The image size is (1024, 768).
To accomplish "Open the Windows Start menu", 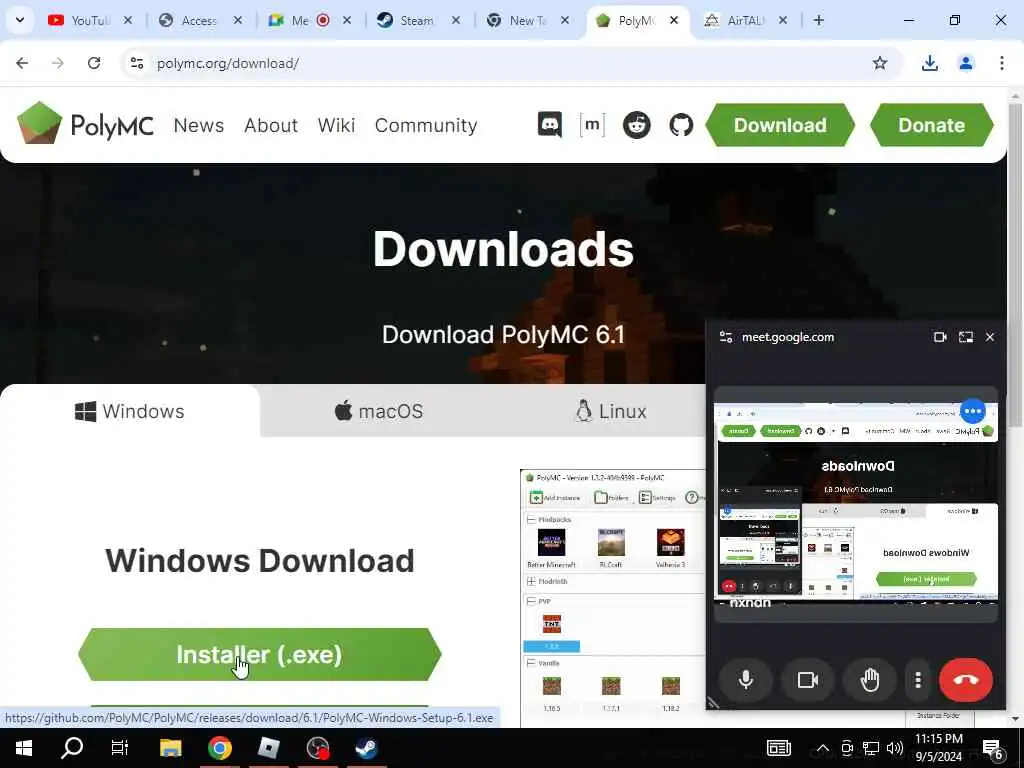I will (24, 748).
